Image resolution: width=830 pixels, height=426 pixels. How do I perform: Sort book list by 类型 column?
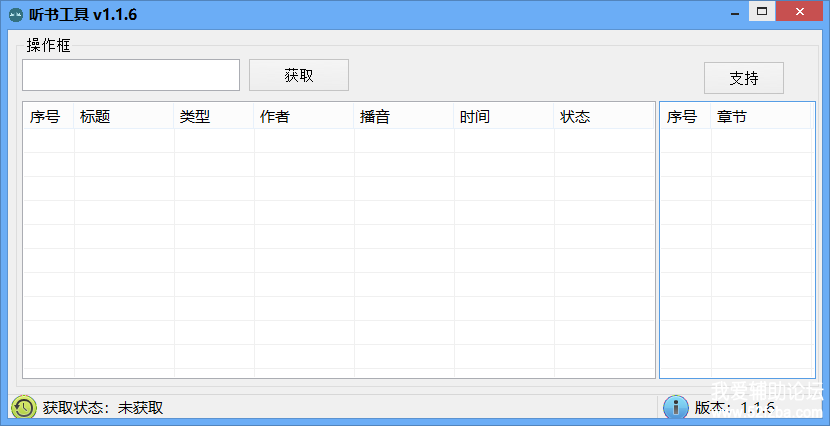pyautogui.click(x=214, y=116)
